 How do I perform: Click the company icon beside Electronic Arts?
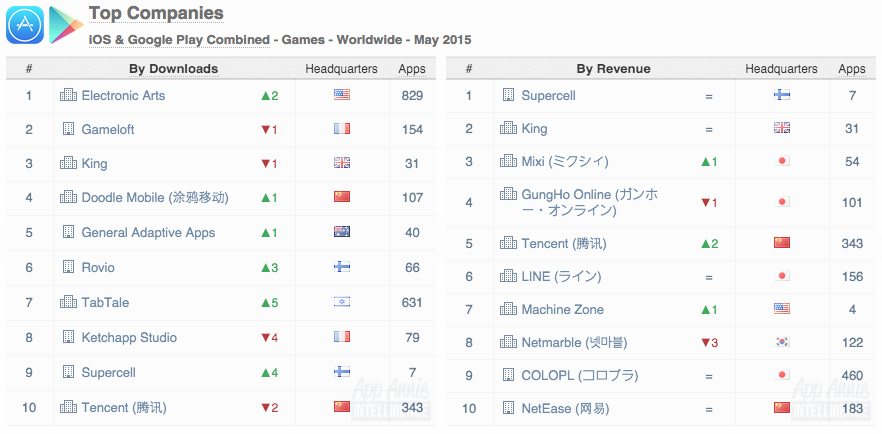(68, 95)
